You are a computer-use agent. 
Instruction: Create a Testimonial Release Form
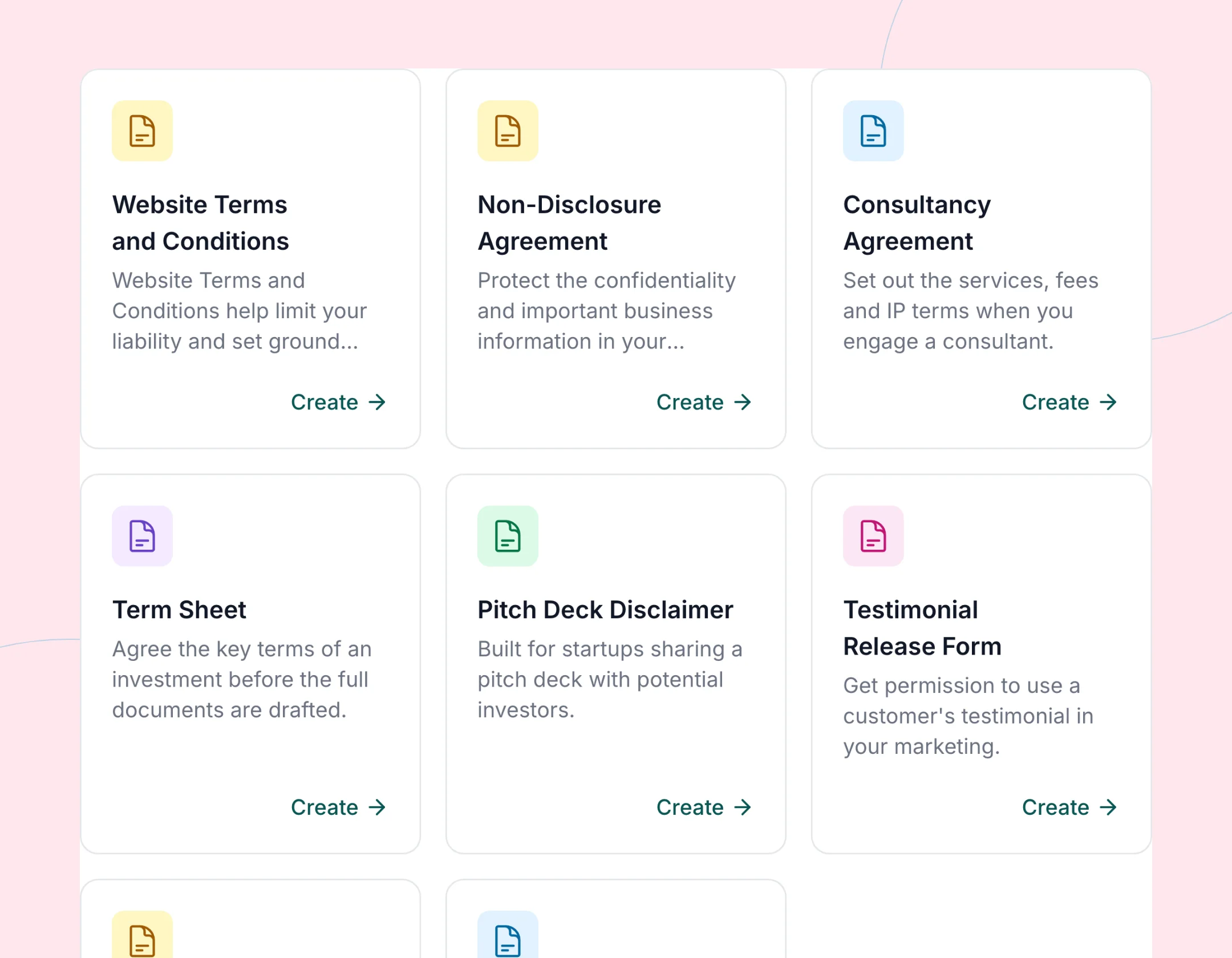pyautogui.click(x=1070, y=807)
